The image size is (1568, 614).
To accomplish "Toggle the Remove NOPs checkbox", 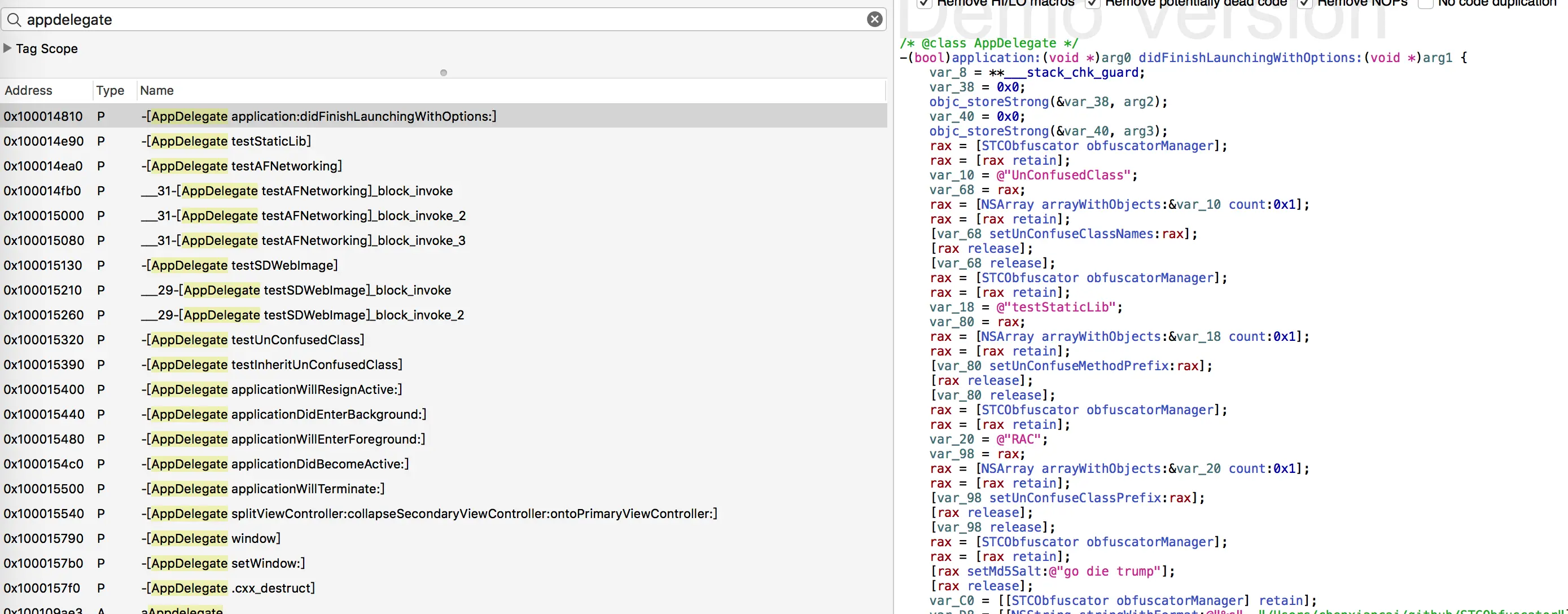I will point(1304,3).
